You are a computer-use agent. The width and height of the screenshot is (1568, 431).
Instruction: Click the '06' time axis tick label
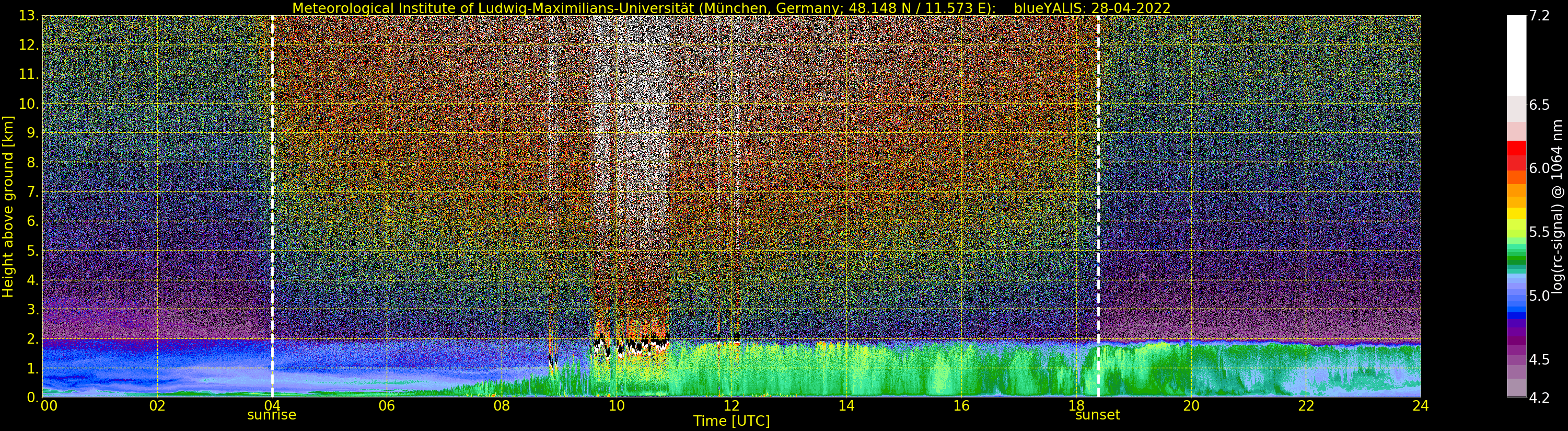coord(387,406)
